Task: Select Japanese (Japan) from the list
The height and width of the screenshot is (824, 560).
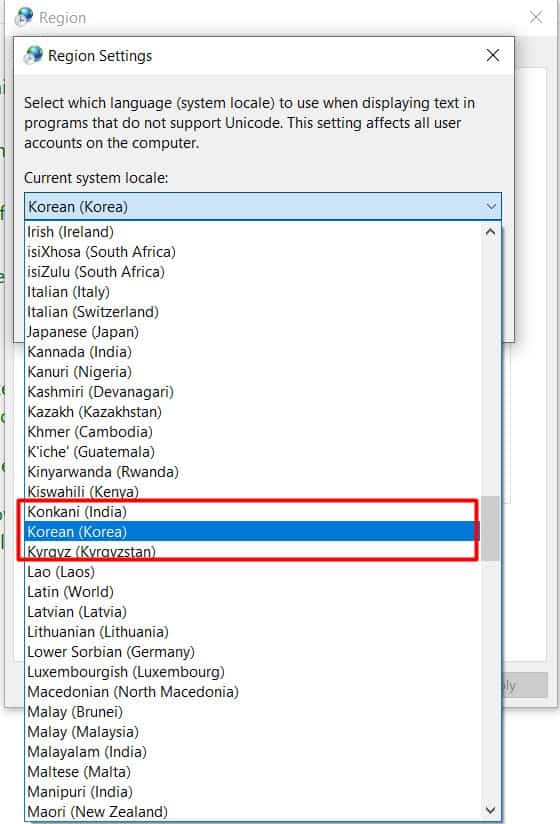Action: click(x=253, y=332)
